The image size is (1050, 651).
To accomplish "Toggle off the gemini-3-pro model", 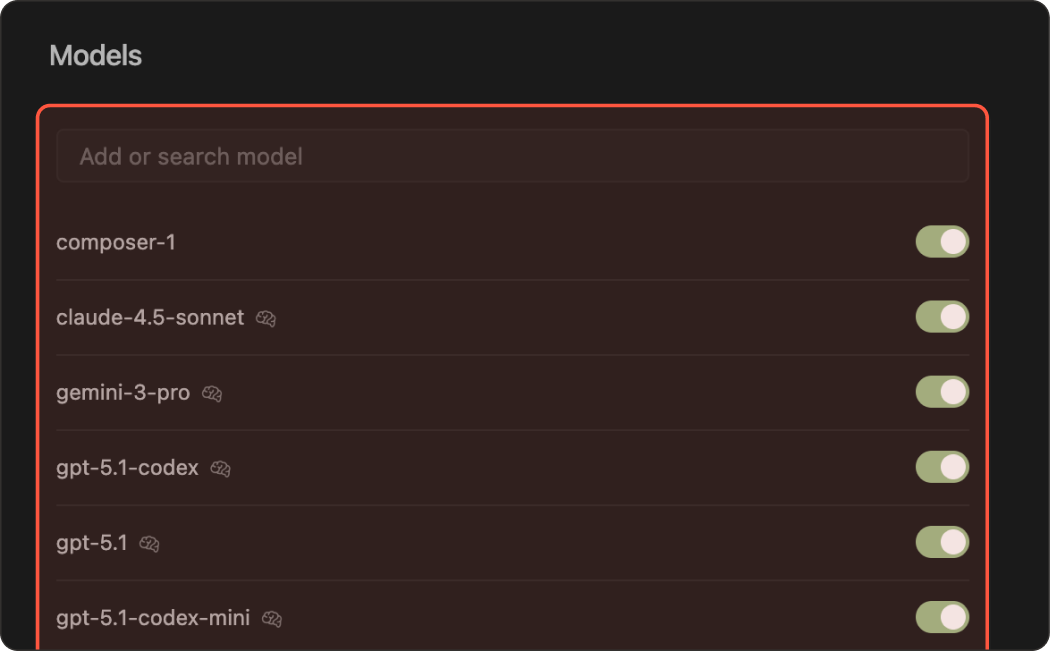I will tap(942, 392).
